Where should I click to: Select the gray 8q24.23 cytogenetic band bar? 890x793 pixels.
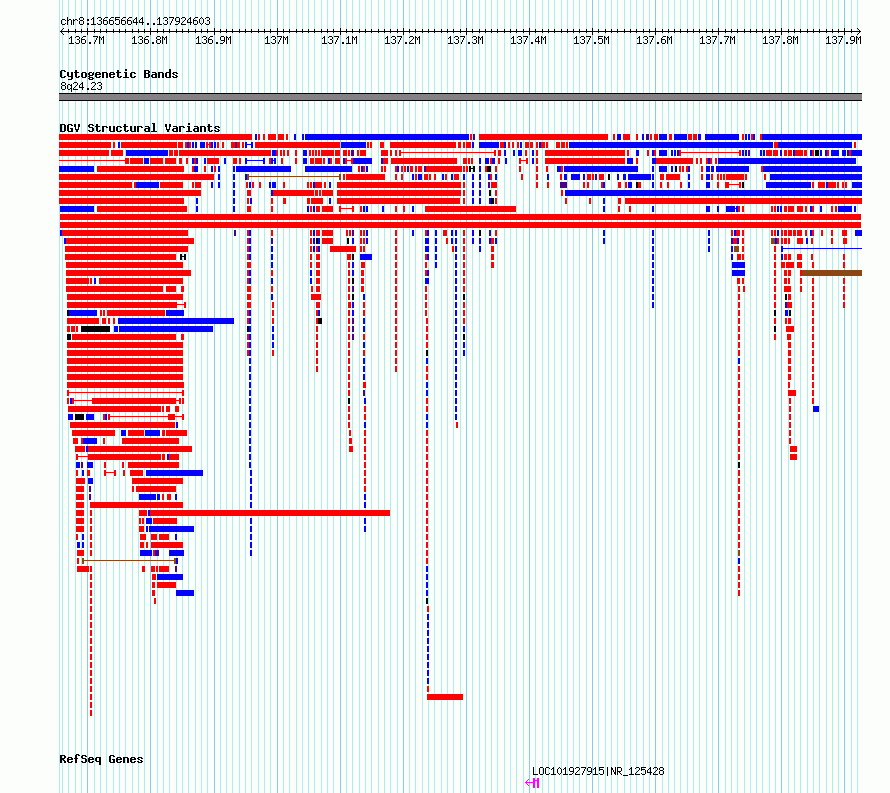pyautogui.click(x=460, y=97)
